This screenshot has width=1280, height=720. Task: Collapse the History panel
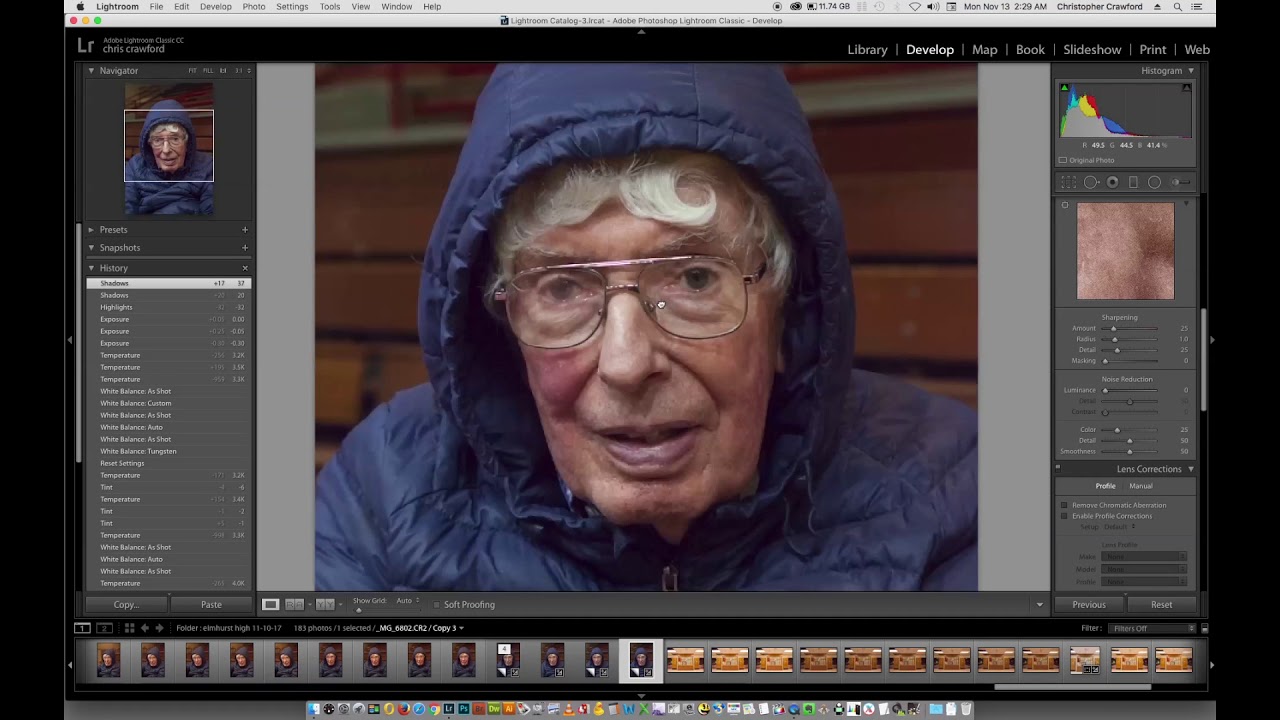coord(91,268)
